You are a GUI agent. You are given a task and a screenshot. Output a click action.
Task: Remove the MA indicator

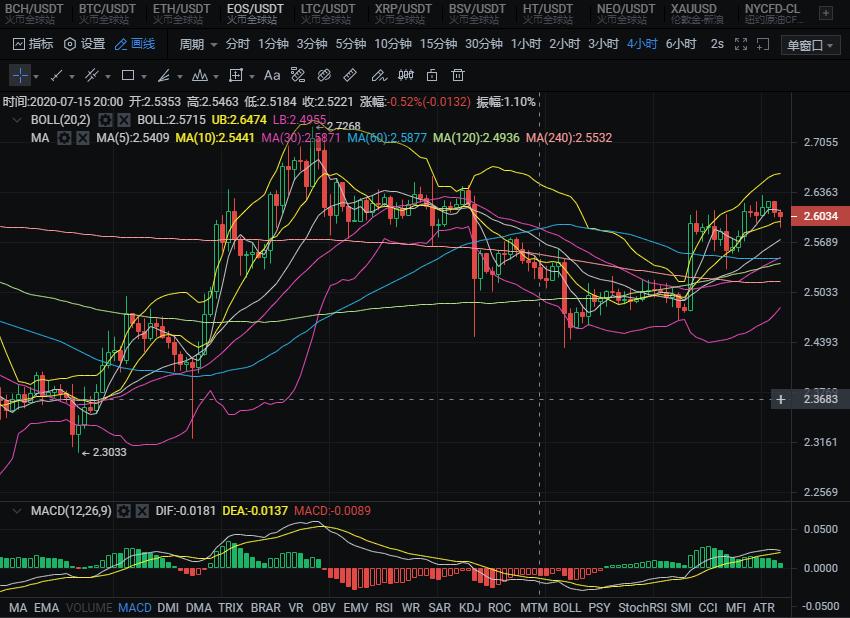click(x=82, y=138)
